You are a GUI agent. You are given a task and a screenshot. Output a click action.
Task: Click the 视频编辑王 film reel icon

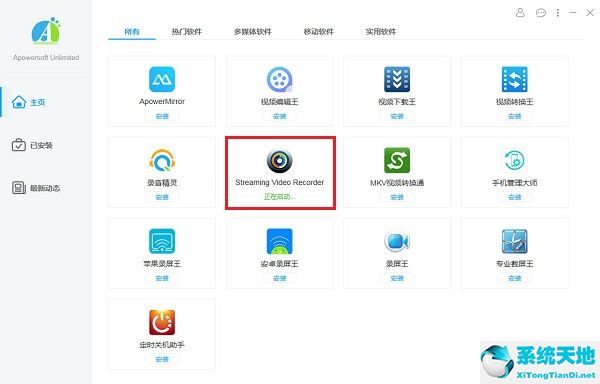[279, 79]
